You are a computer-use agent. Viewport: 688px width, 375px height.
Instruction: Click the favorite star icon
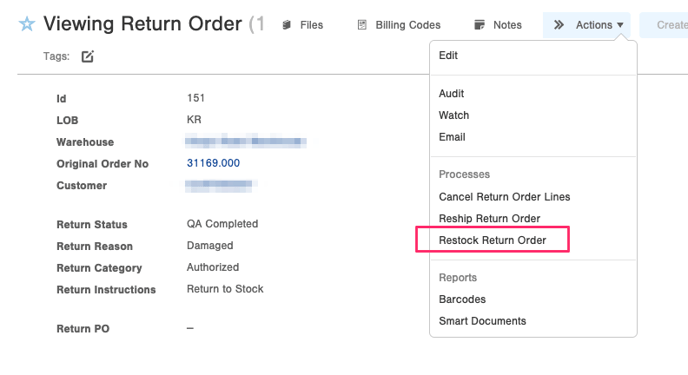pos(27,24)
